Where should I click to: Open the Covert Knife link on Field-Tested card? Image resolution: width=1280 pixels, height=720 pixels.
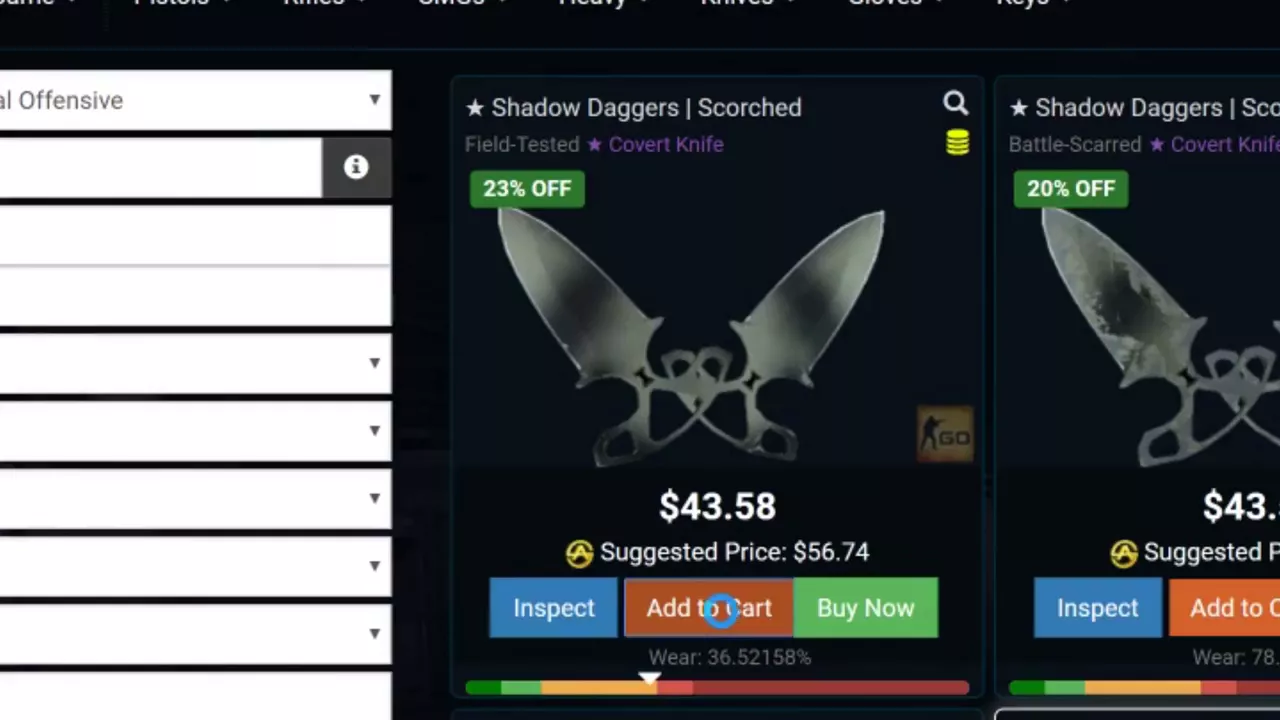[x=655, y=144]
